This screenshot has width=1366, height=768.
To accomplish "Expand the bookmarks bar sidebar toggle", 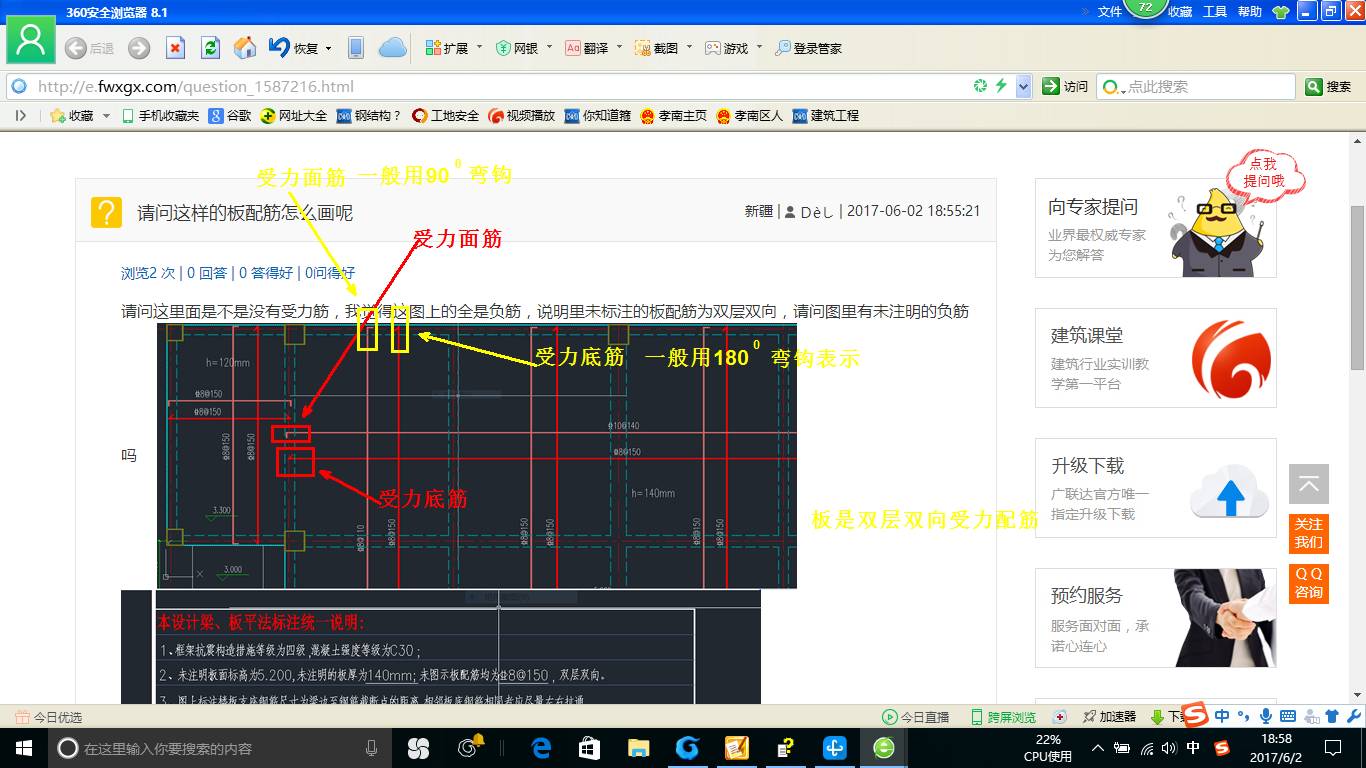I will click(x=20, y=116).
